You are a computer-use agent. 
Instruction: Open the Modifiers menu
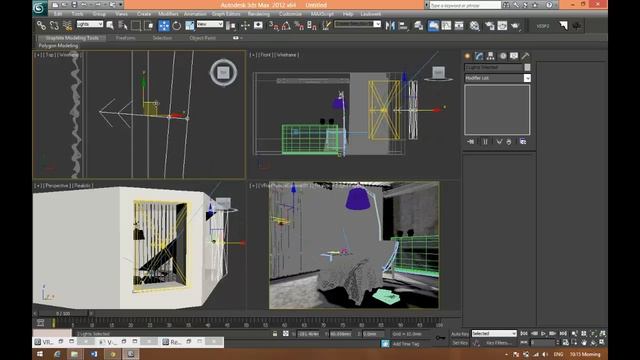[x=168, y=14]
